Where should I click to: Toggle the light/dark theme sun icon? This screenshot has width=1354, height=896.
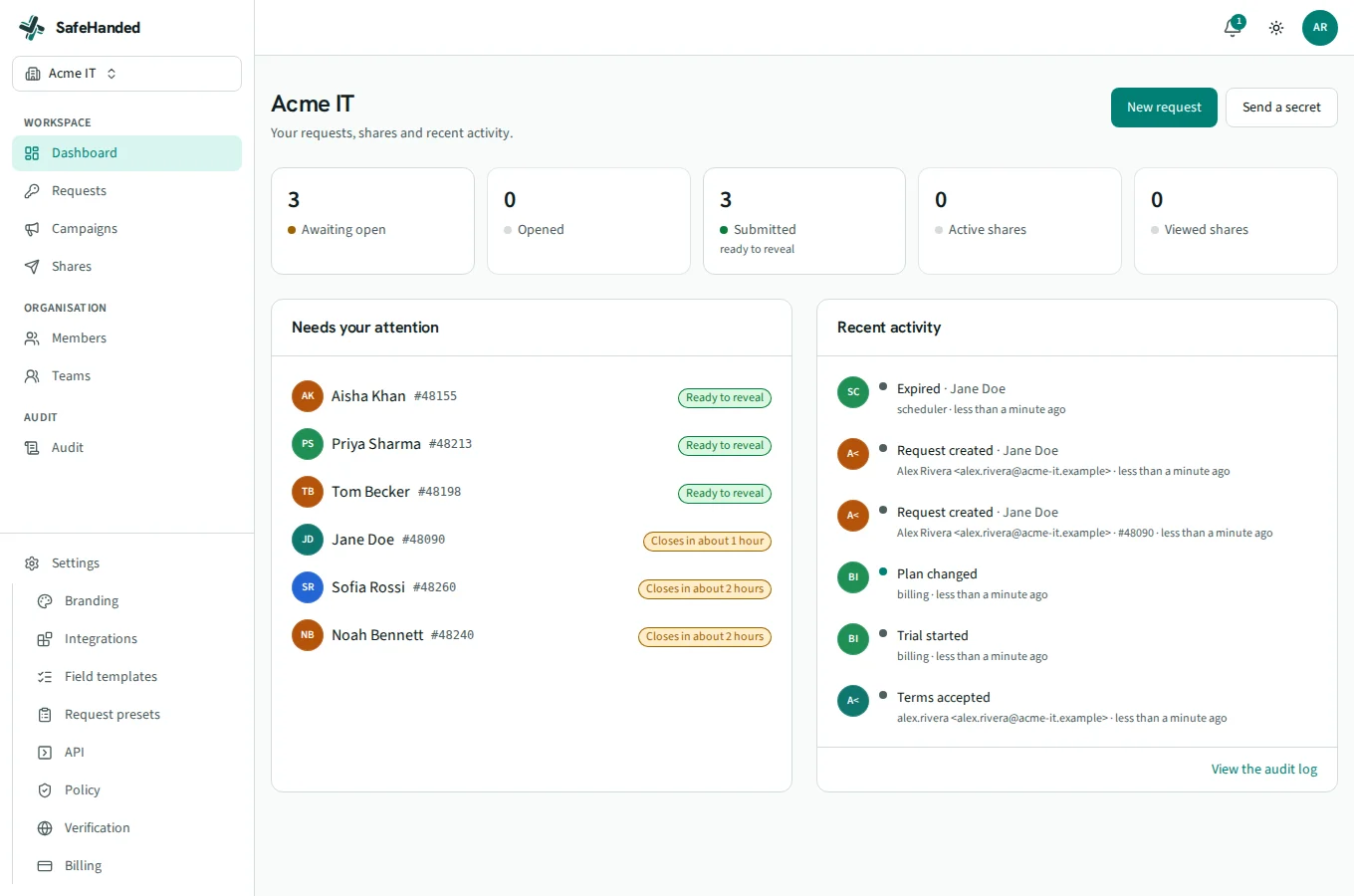(1276, 28)
